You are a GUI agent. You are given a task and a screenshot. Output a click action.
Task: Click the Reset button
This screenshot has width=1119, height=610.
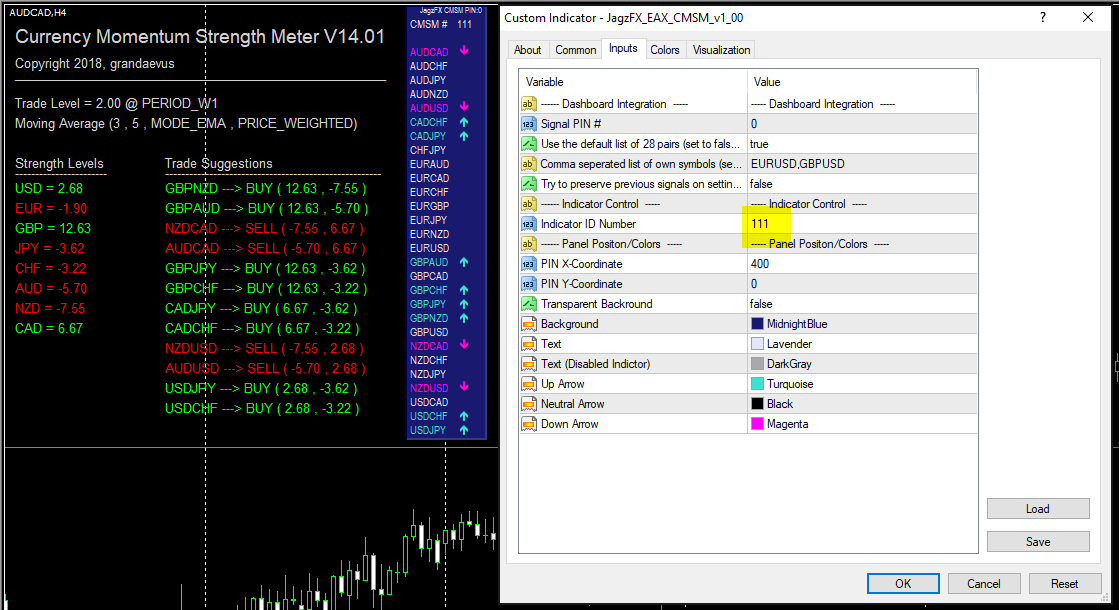[x=1065, y=583]
